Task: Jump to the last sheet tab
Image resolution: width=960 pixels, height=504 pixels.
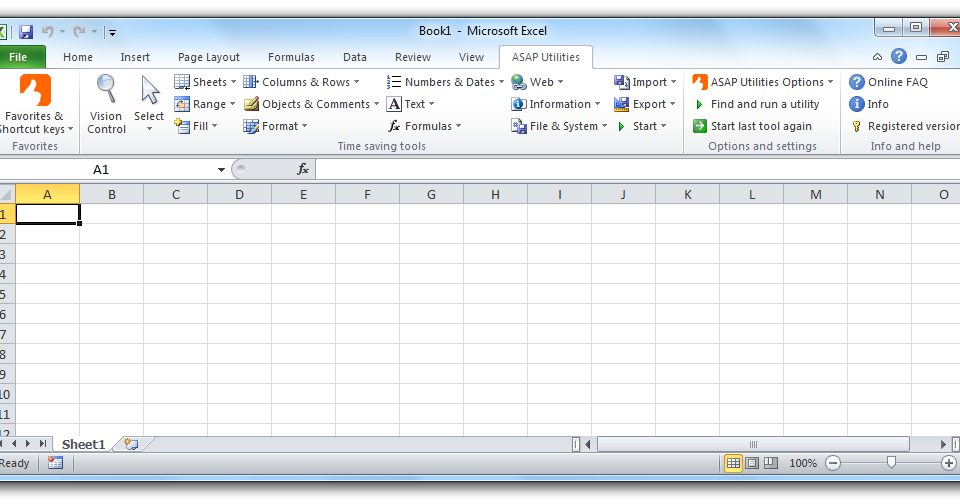Action: pyautogui.click(x=42, y=444)
